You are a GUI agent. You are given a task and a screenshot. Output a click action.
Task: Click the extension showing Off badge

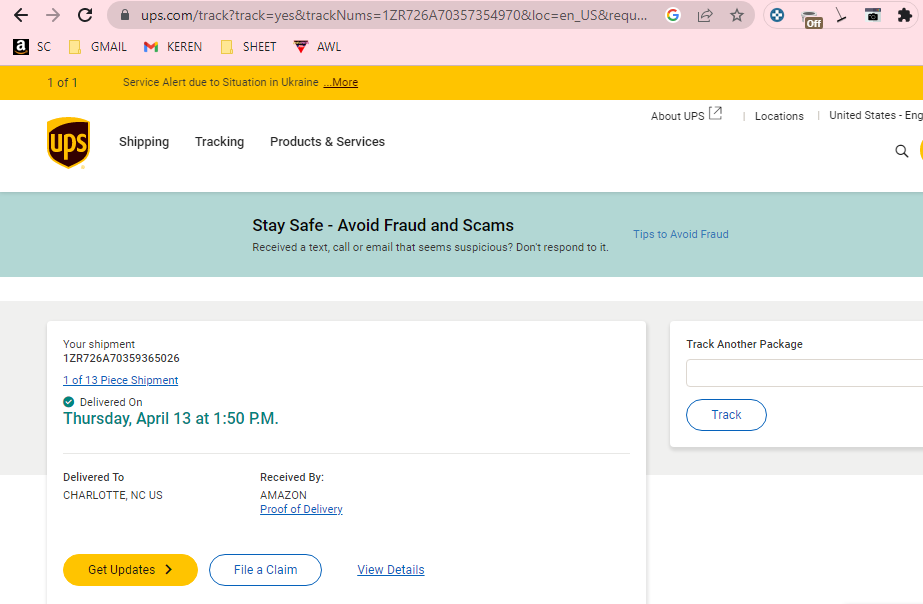click(x=812, y=19)
